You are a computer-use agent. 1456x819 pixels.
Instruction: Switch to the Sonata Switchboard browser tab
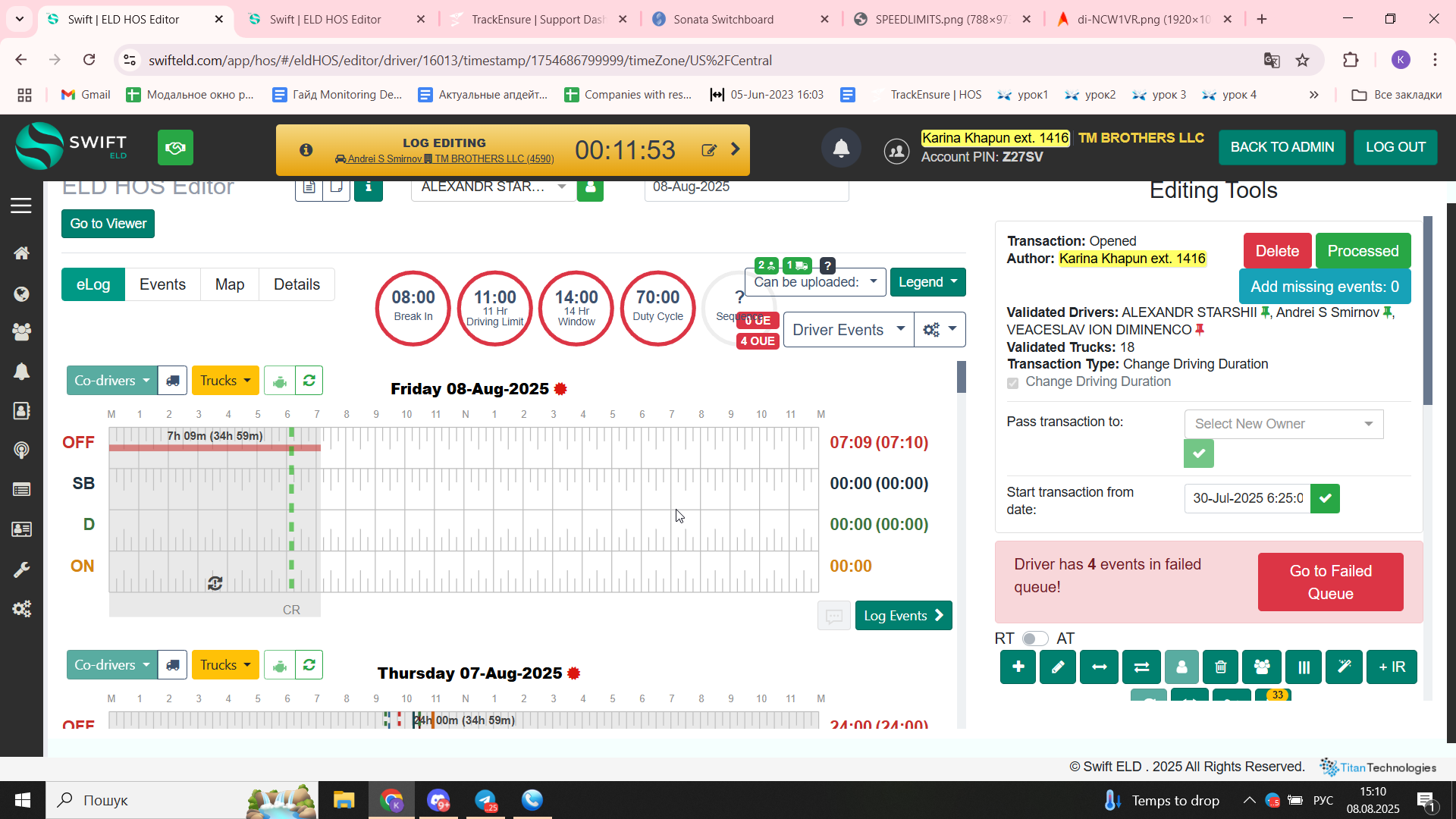pyautogui.click(x=739, y=19)
